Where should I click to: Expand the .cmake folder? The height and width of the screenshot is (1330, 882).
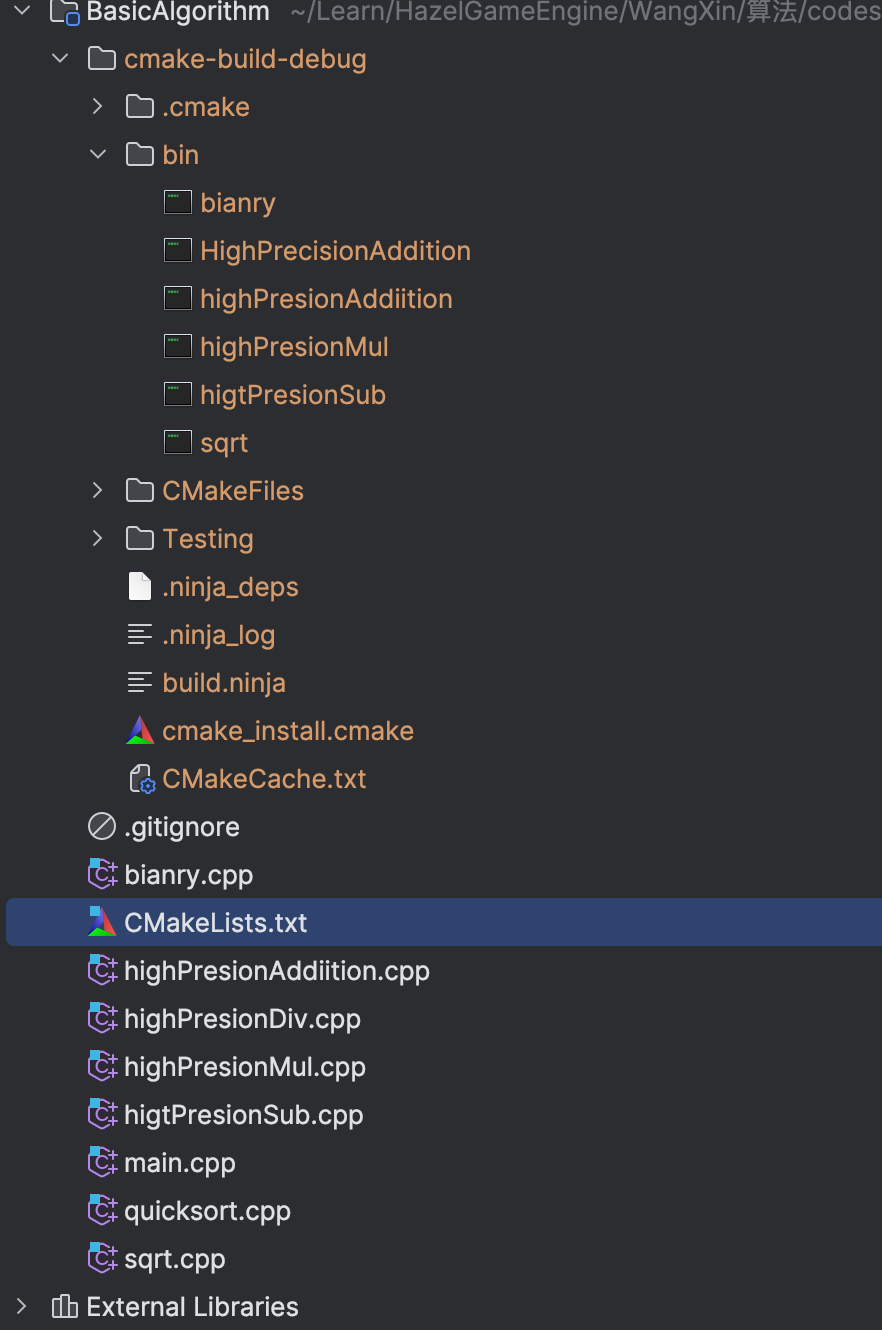(x=98, y=107)
